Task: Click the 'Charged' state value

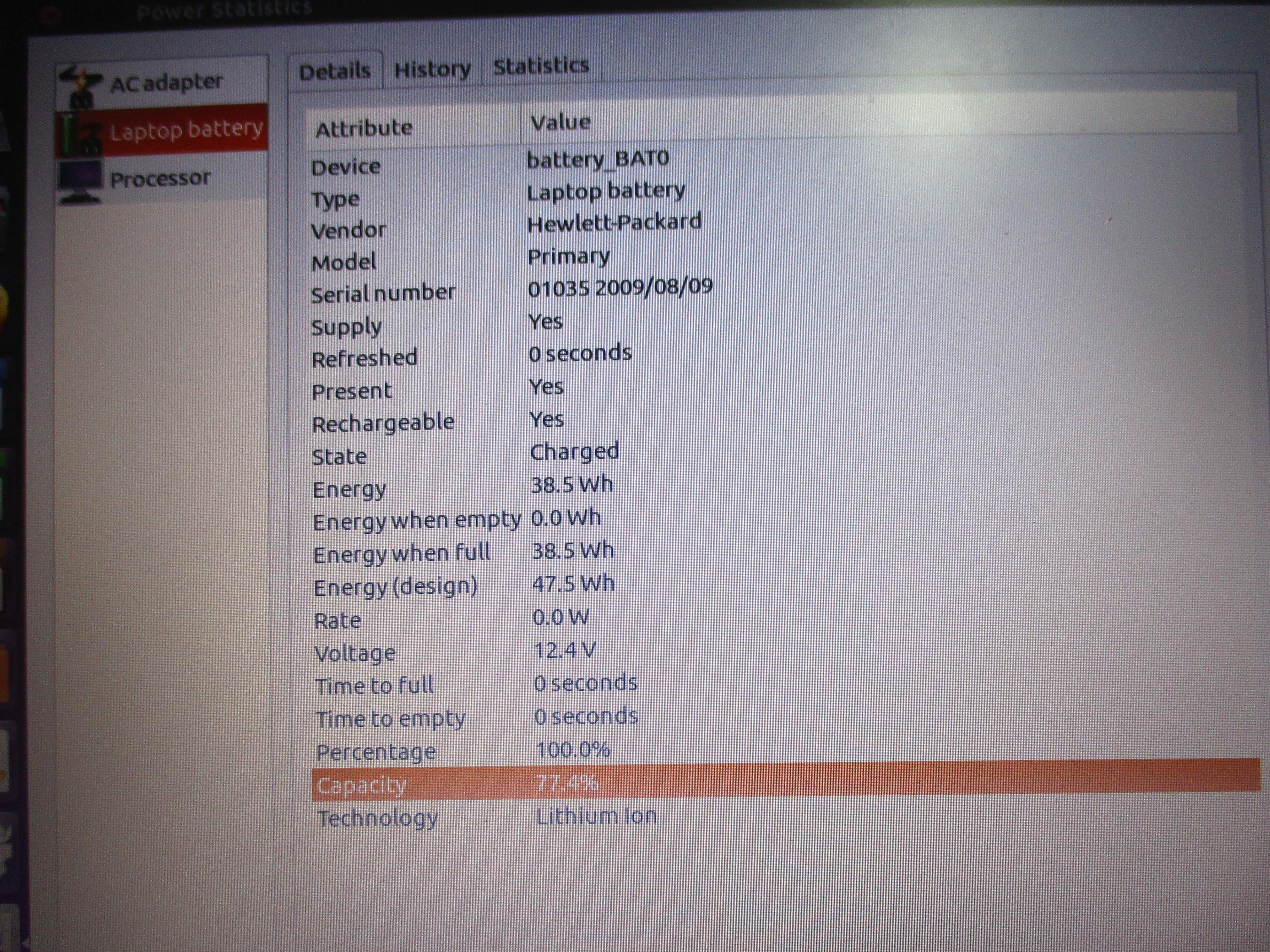Action: click(575, 452)
